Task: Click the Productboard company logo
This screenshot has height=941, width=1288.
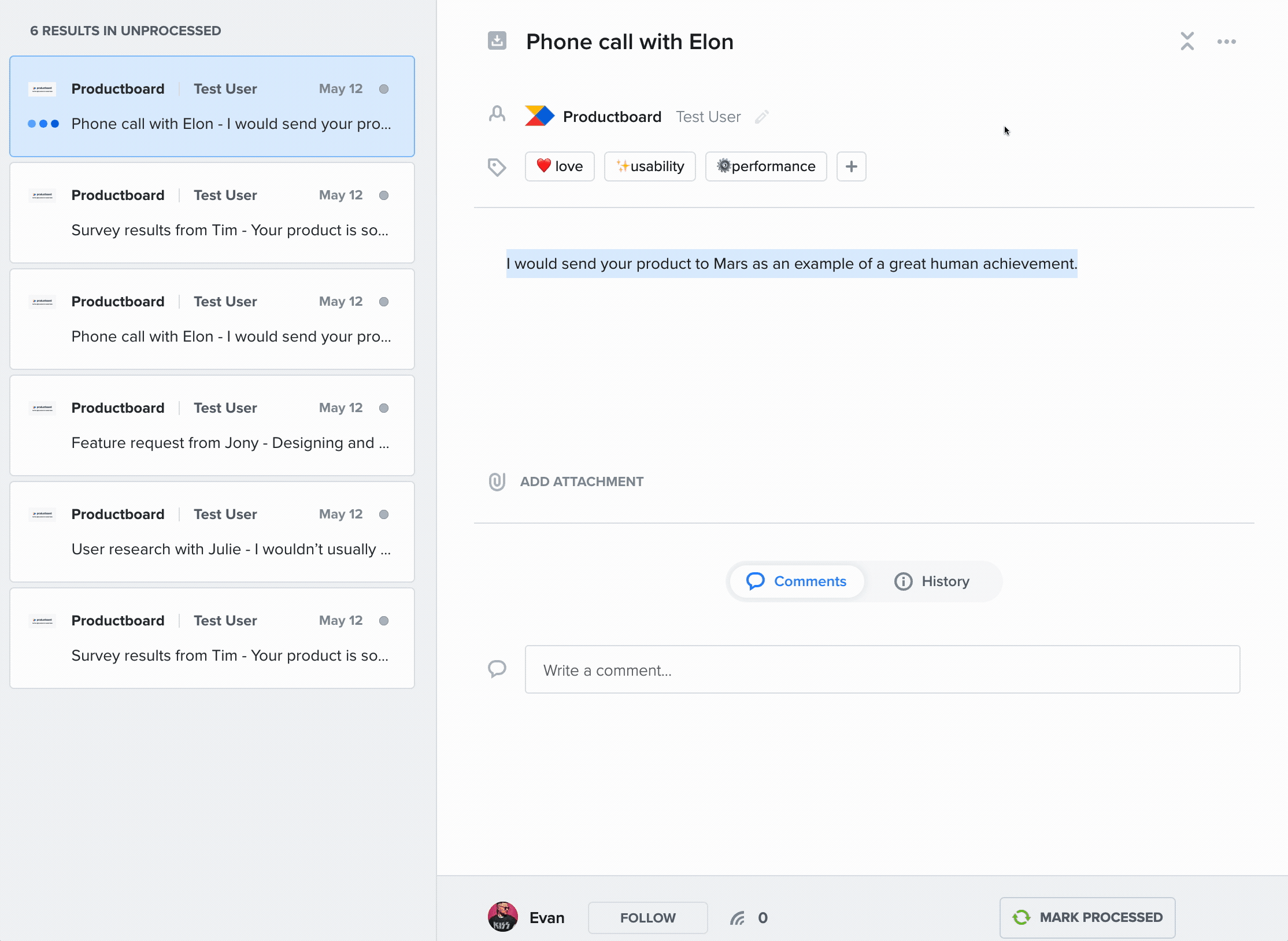Action: pyautogui.click(x=539, y=116)
